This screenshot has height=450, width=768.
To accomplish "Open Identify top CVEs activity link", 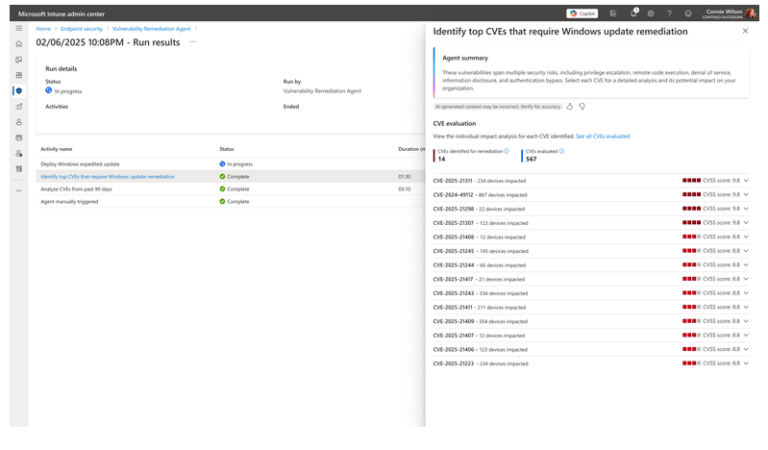I will pos(107,177).
